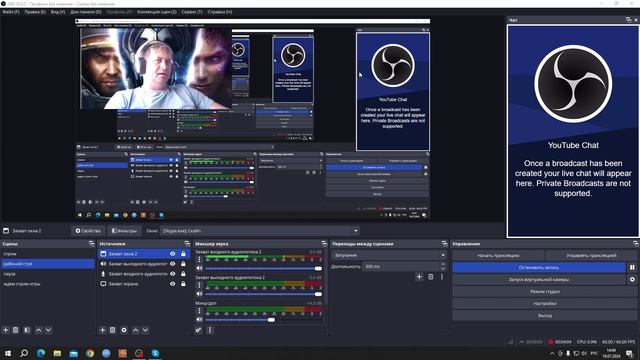This screenshot has height=360, width=640.
Task: Move source up in the Sources toolbar
Action: tap(136, 330)
